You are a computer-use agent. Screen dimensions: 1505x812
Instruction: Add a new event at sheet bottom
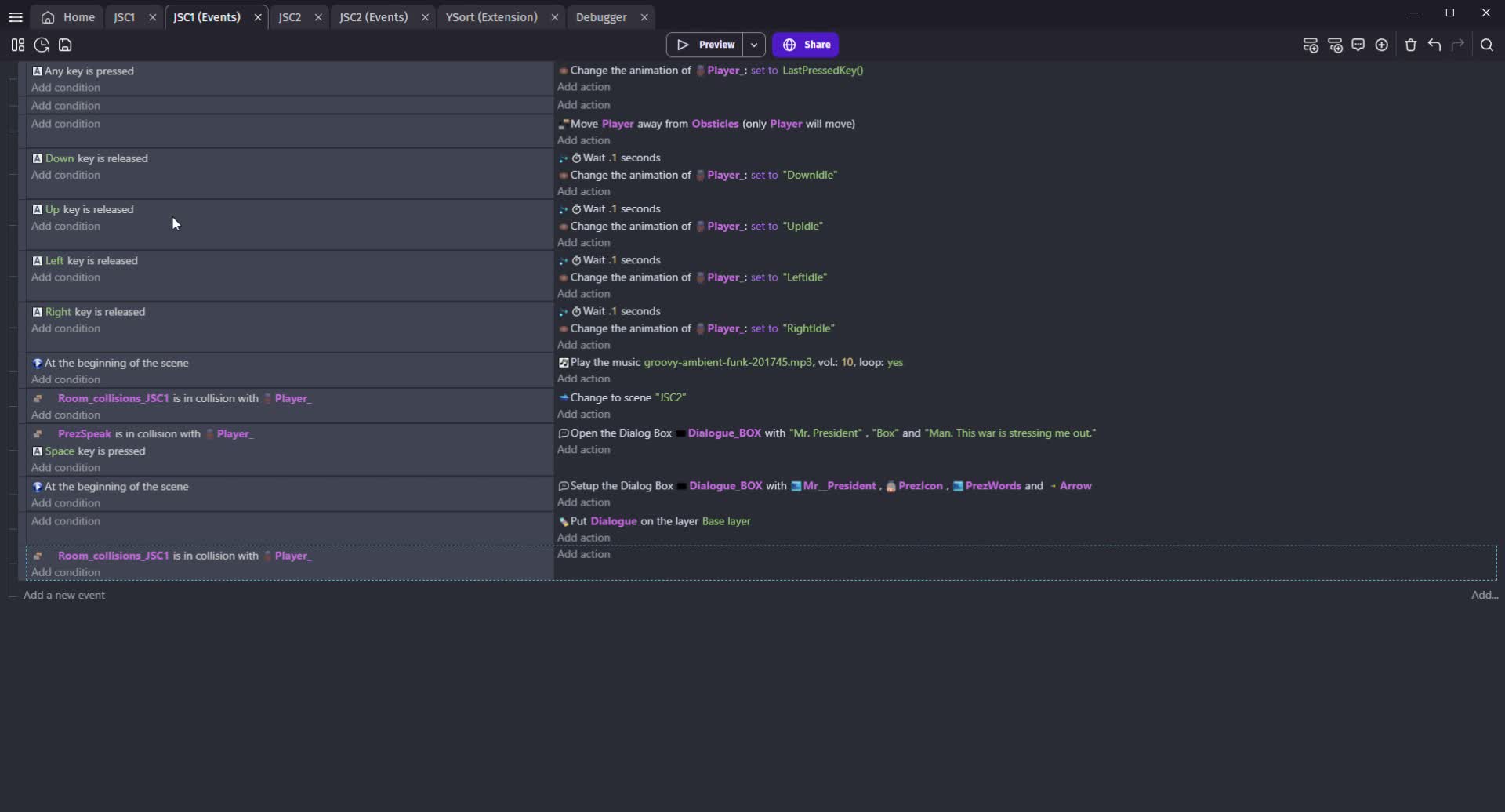65,595
